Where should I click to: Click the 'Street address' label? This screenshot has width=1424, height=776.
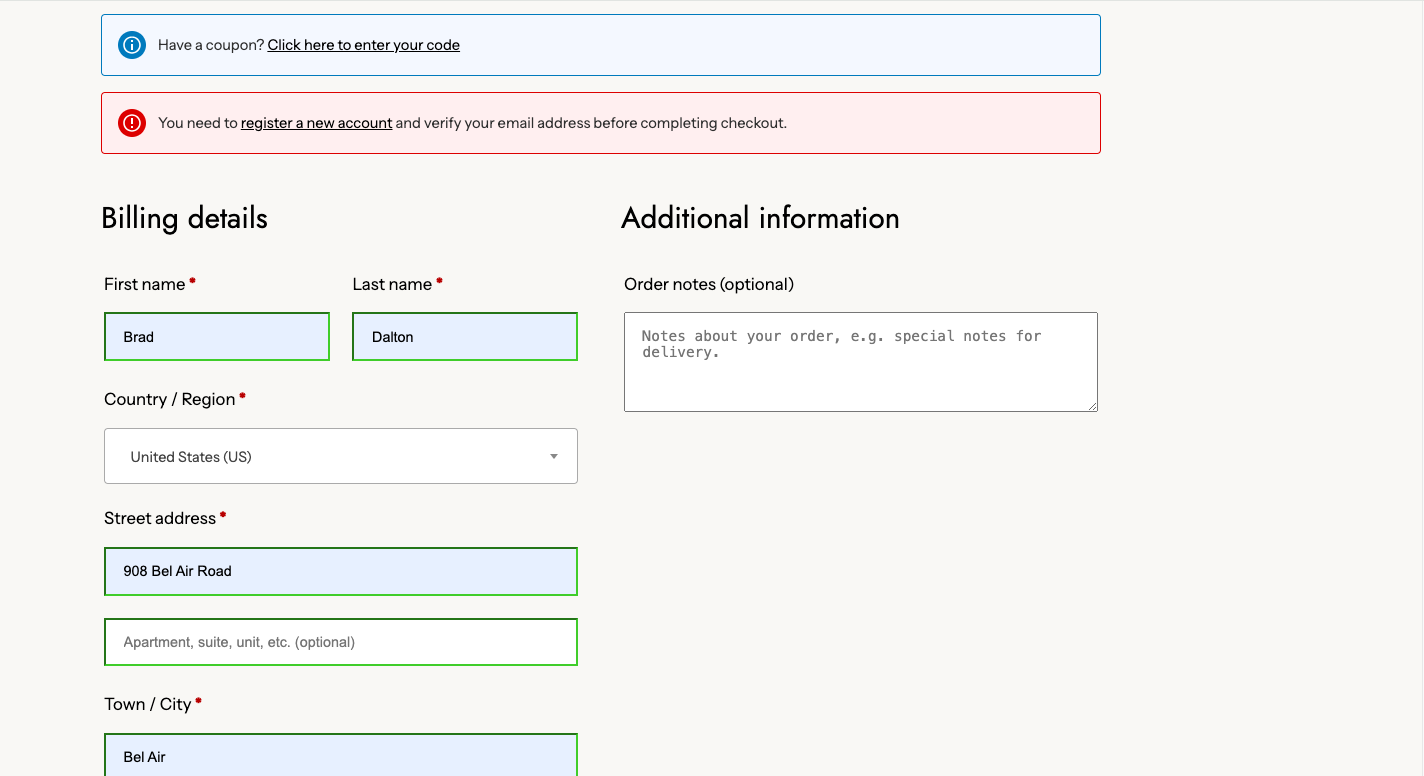pyautogui.click(x=160, y=519)
